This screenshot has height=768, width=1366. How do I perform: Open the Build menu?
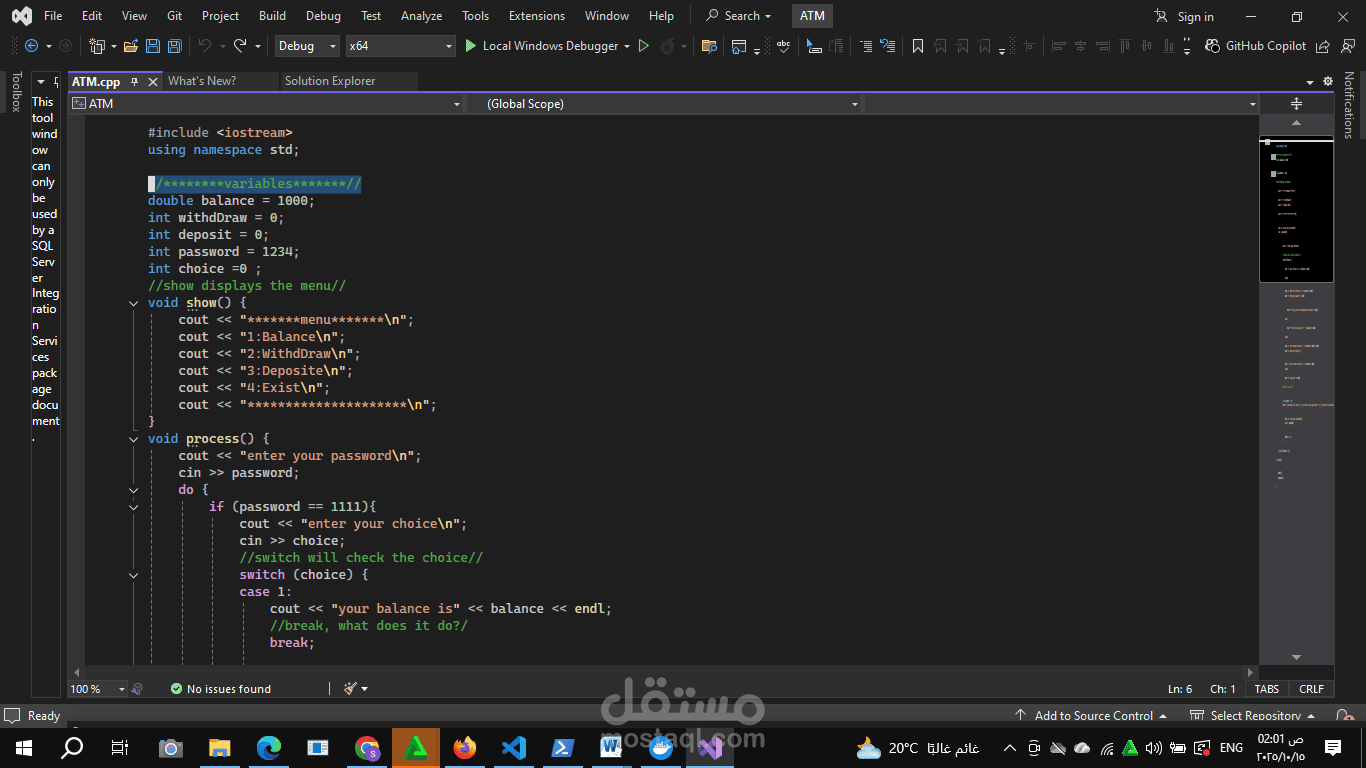[272, 16]
